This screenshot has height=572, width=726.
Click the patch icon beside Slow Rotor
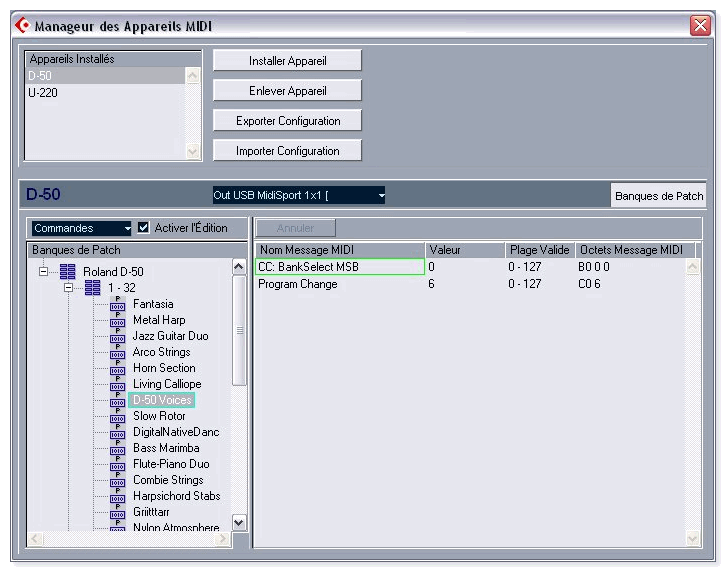(x=118, y=416)
